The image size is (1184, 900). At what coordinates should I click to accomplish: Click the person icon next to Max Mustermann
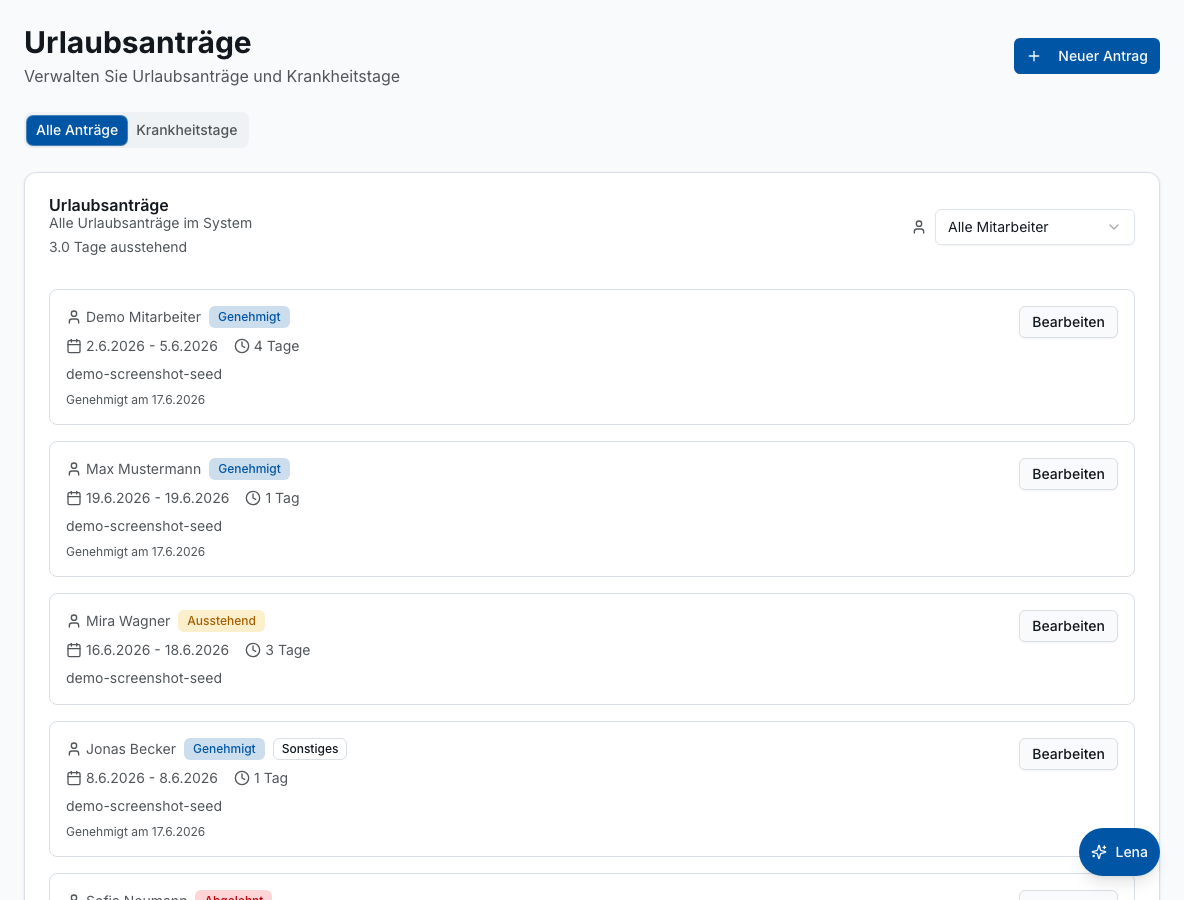[x=73, y=469]
